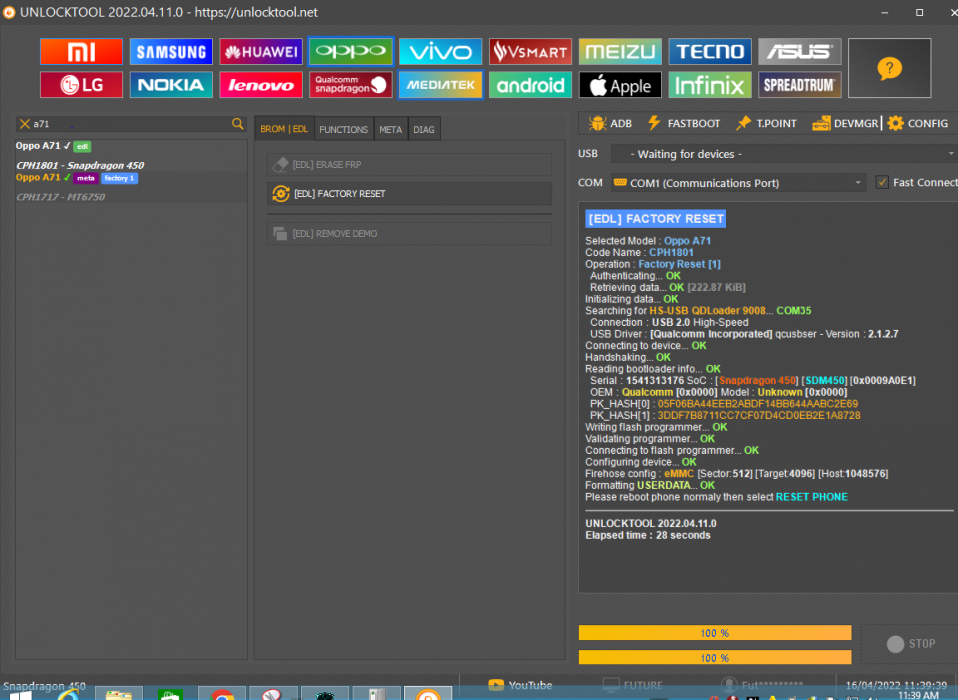Stop the current operation
The height and width of the screenshot is (700, 958).
(910, 644)
